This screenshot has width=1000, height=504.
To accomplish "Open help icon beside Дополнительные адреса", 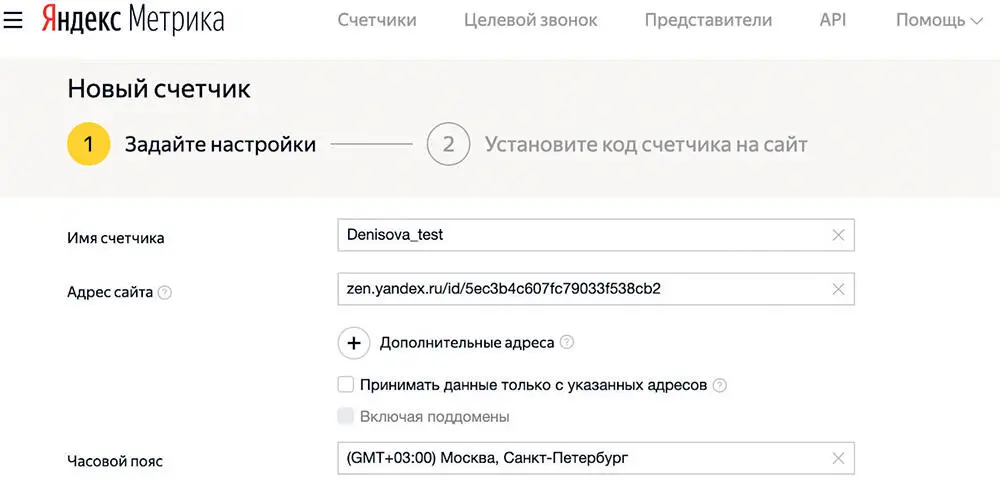I will (567, 342).
